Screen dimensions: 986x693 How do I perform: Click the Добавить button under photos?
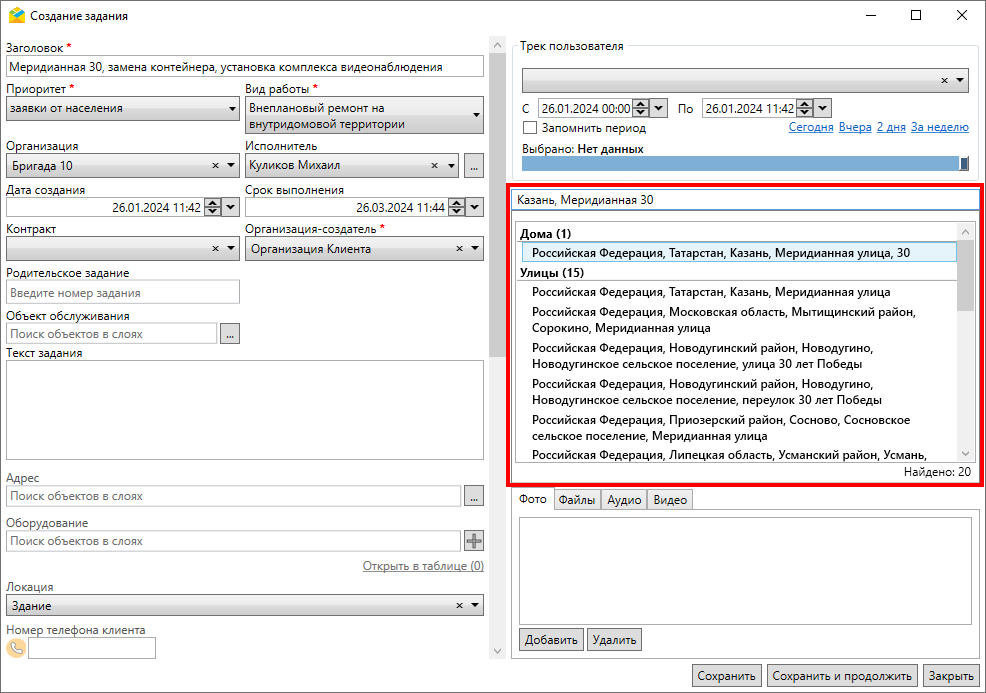pyautogui.click(x=550, y=640)
